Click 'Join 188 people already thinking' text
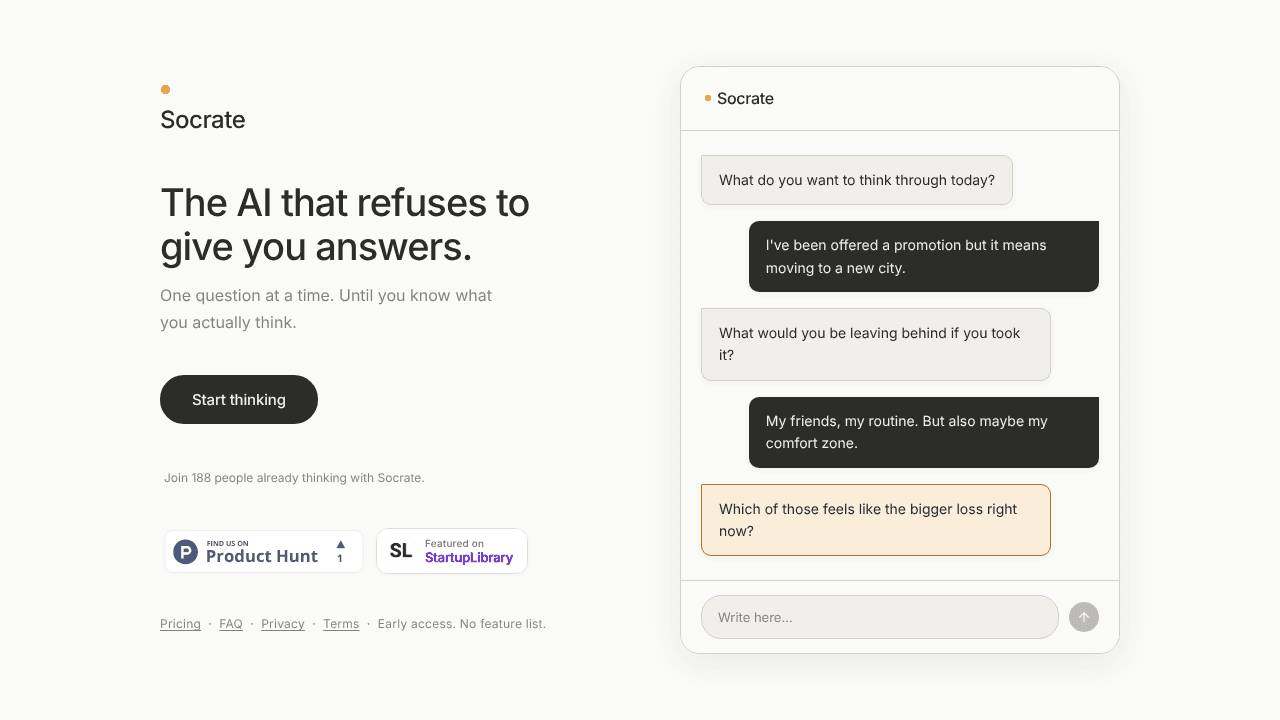1280x720 pixels. pyautogui.click(x=294, y=478)
